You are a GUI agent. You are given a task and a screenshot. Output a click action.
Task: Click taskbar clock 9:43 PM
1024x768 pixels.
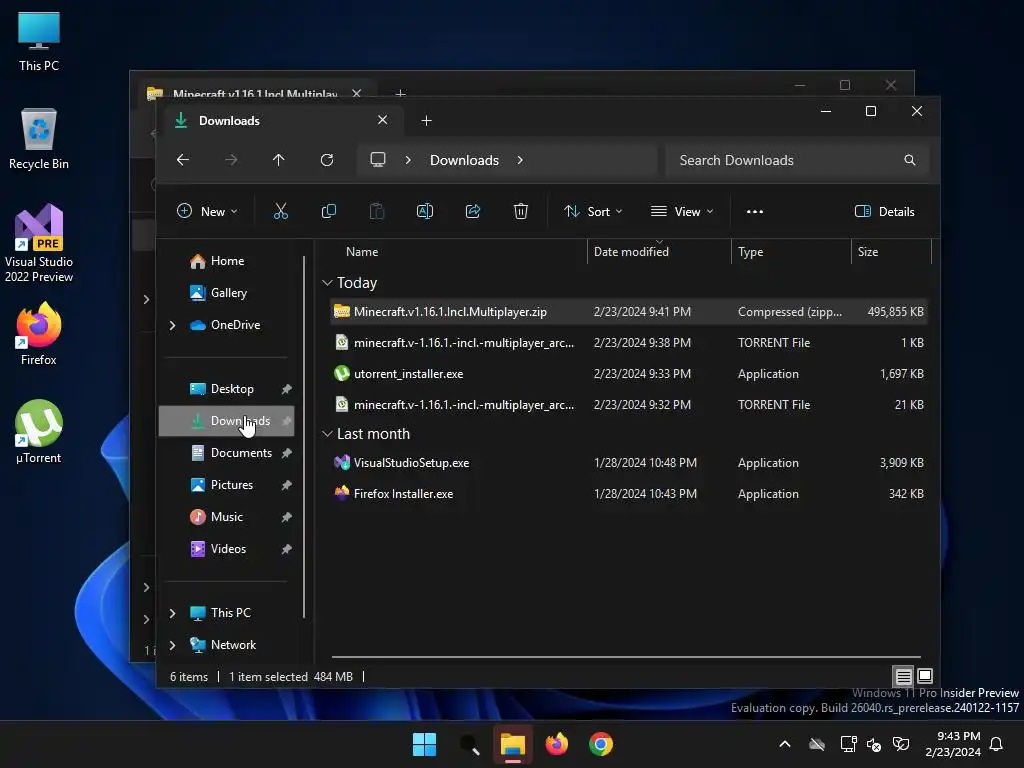click(953, 744)
